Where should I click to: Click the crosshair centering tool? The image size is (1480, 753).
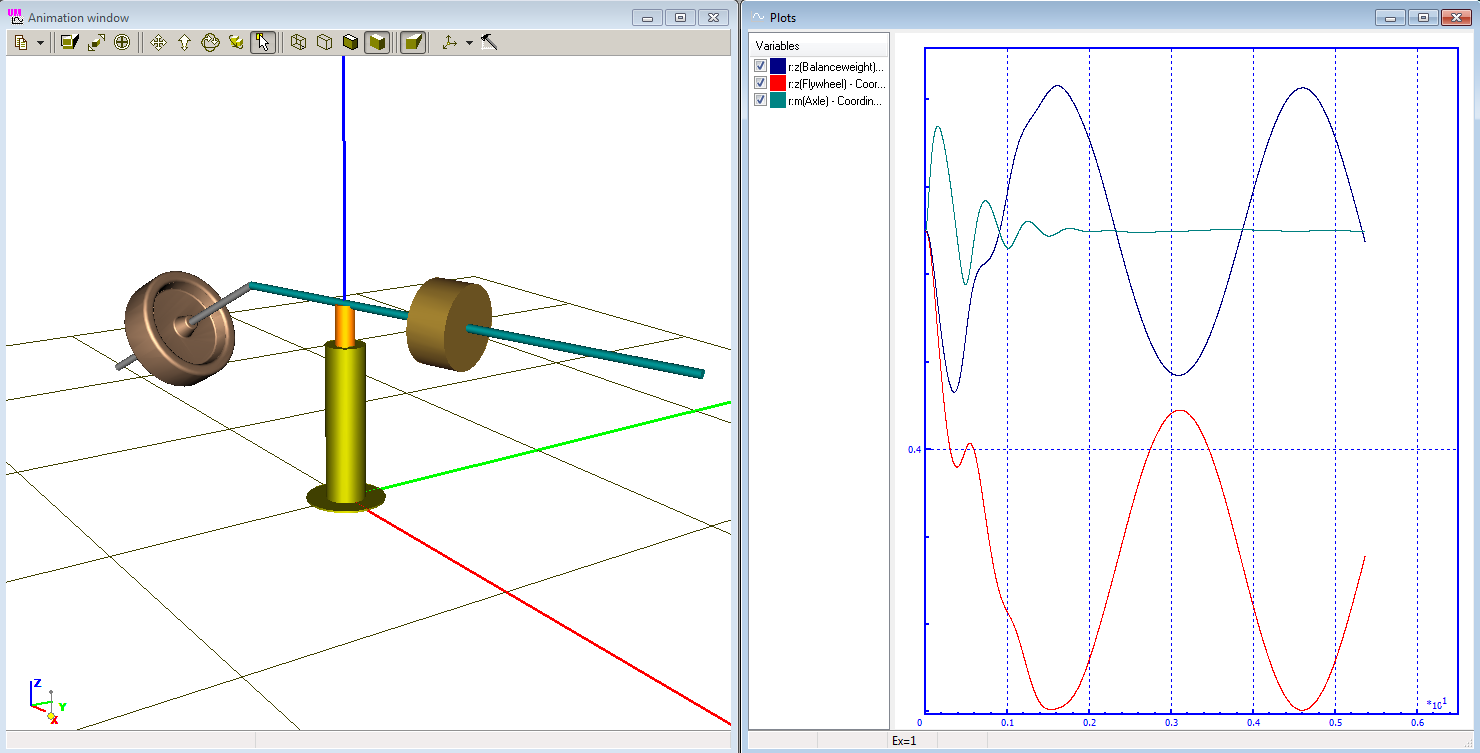click(x=122, y=42)
